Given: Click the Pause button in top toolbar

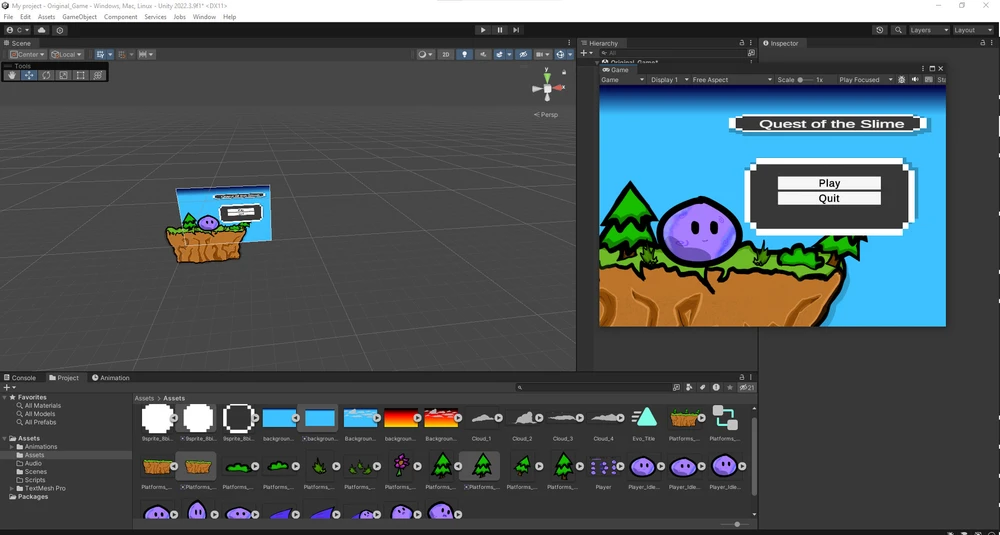Looking at the screenshot, I should coord(500,30).
